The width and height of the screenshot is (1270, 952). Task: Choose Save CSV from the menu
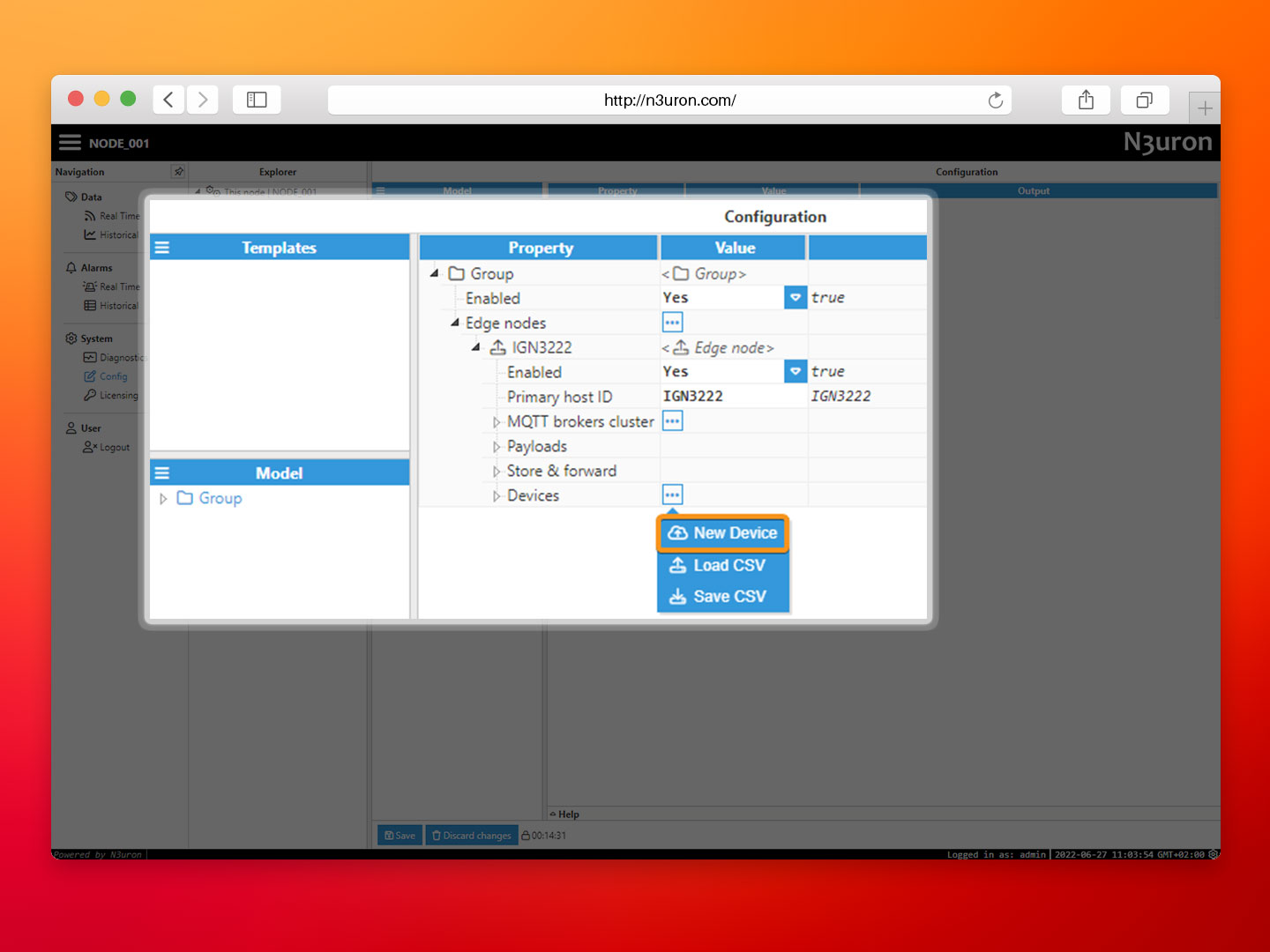(722, 597)
